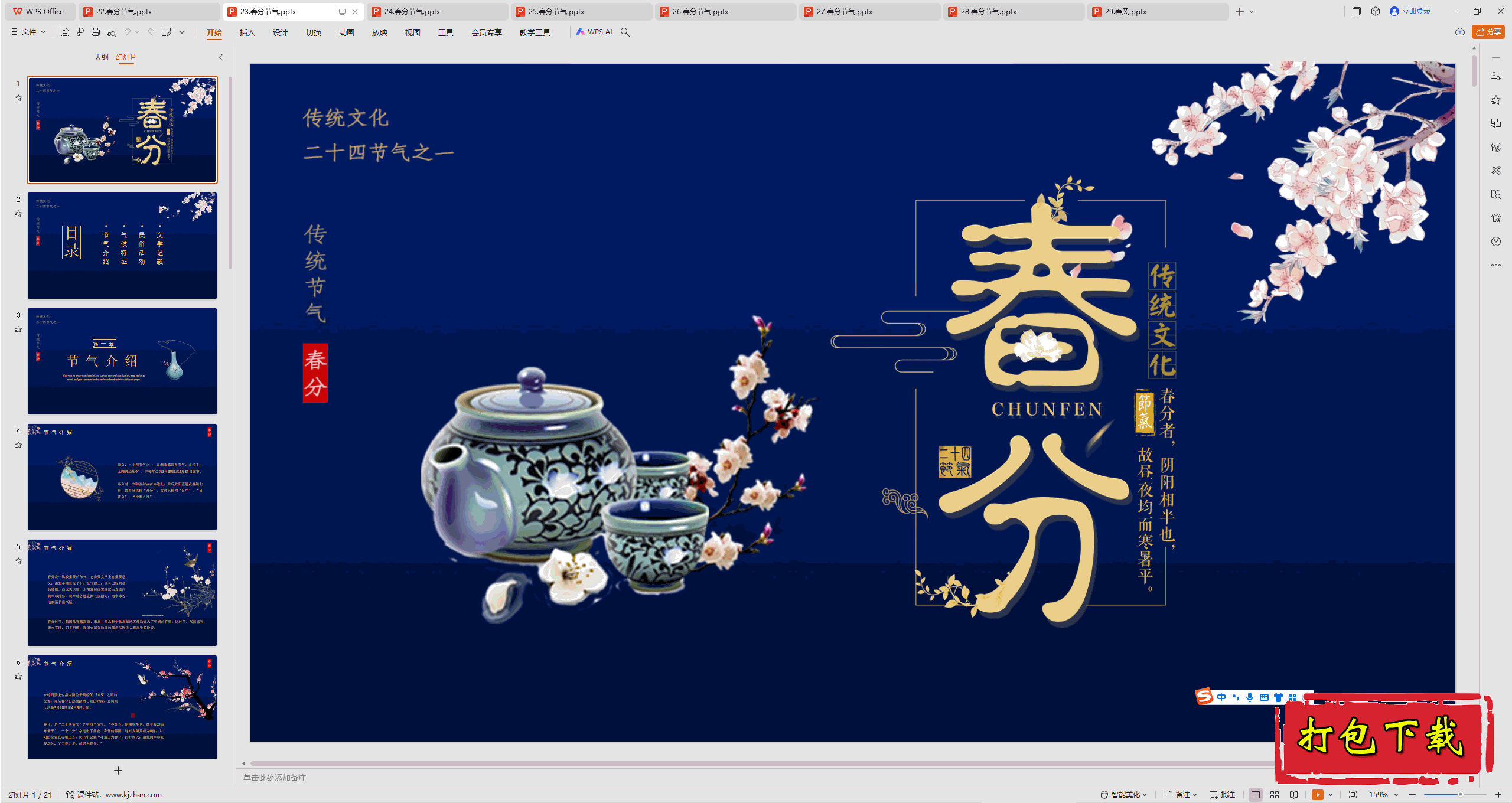
Task: Open the tab list dropdown arrow beside the new tab plus
Action: point(1252,12)
